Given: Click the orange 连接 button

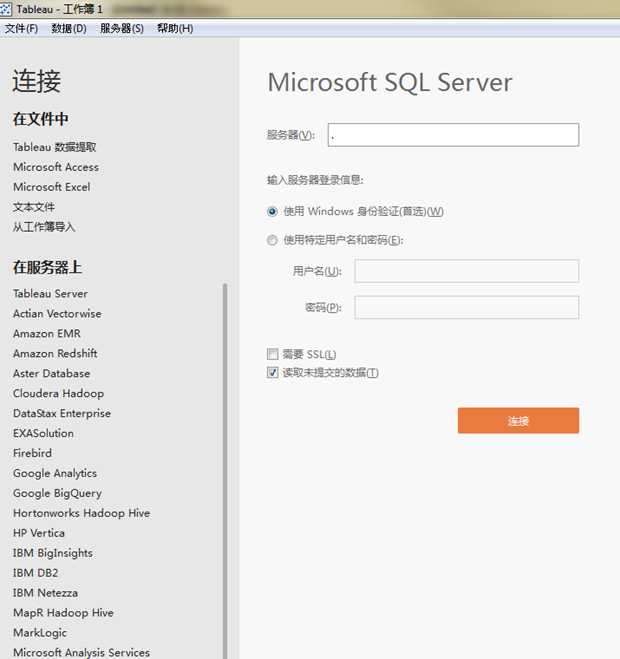Looking at the screenshot, I should tap(518, 420).
